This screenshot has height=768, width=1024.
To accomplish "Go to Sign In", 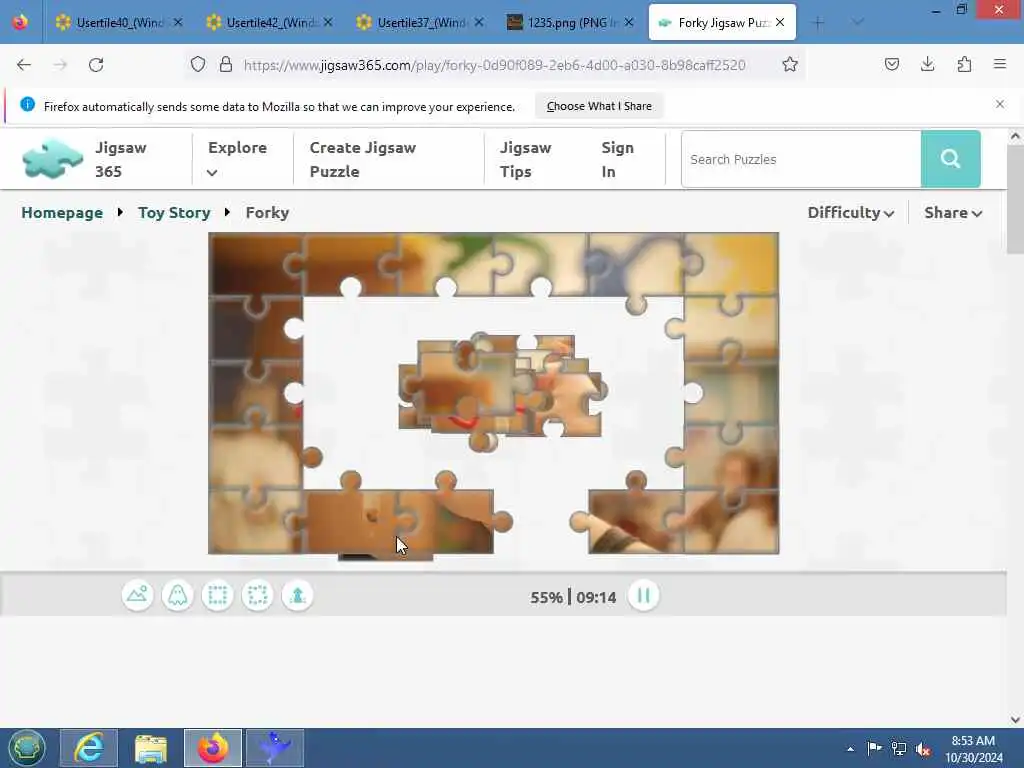I will 617,159.
